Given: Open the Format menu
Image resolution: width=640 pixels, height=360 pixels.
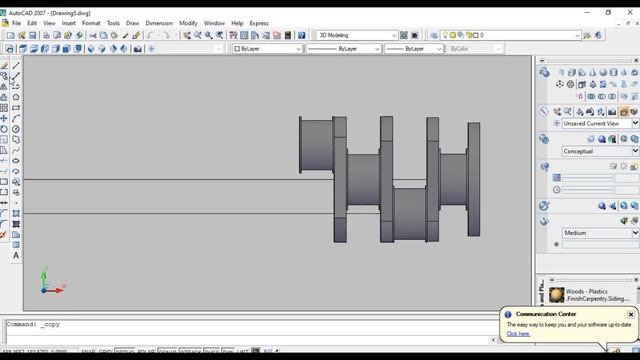Looking at the screenshot, I should [91, 23].
